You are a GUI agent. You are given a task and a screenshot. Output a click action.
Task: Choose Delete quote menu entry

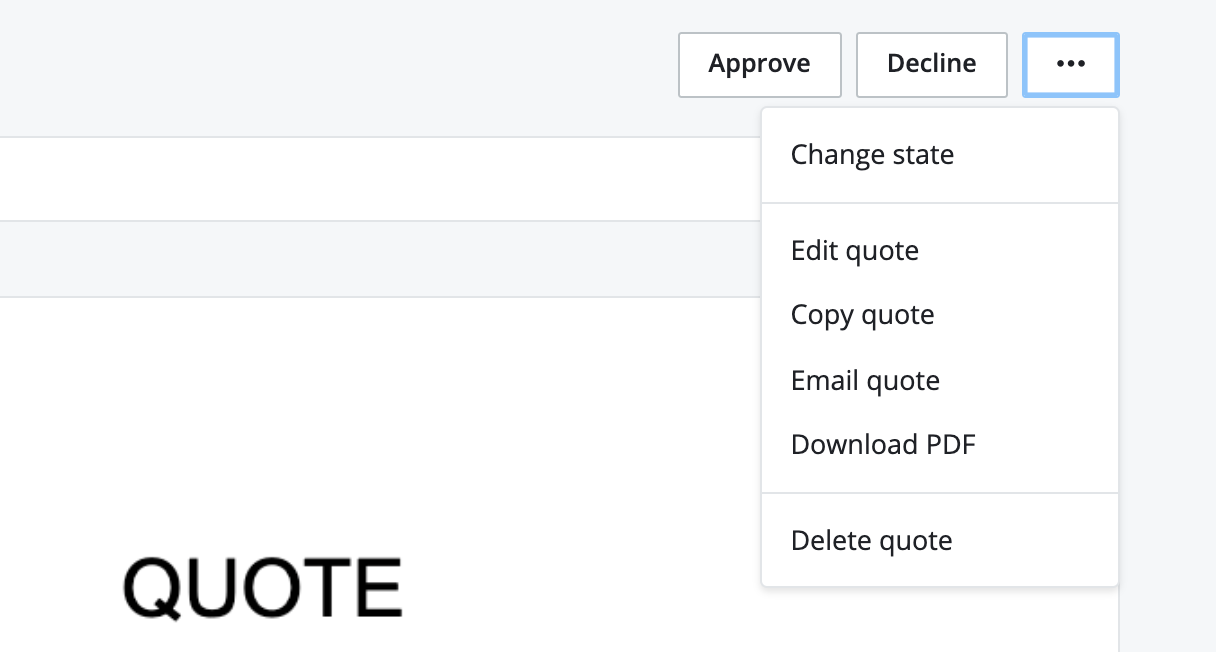[x=871, y=541]
